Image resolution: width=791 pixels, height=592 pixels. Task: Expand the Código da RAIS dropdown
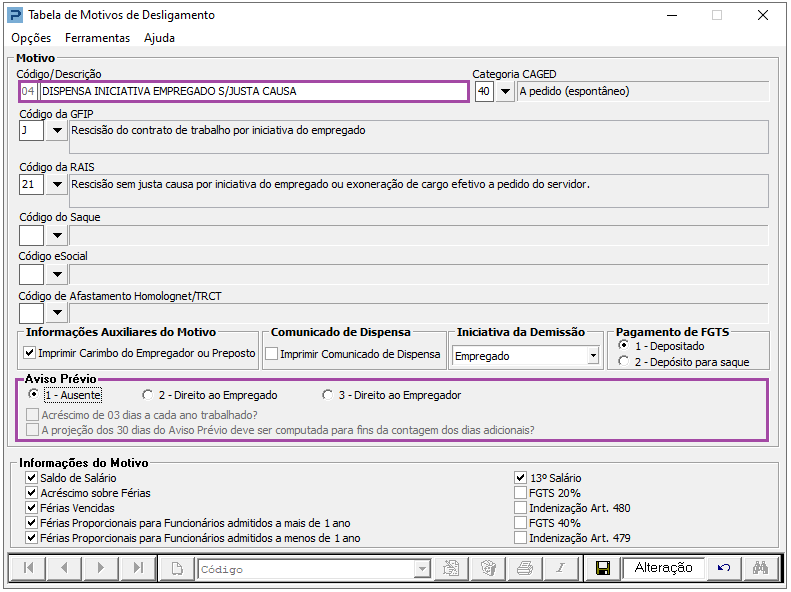point(56,184)
